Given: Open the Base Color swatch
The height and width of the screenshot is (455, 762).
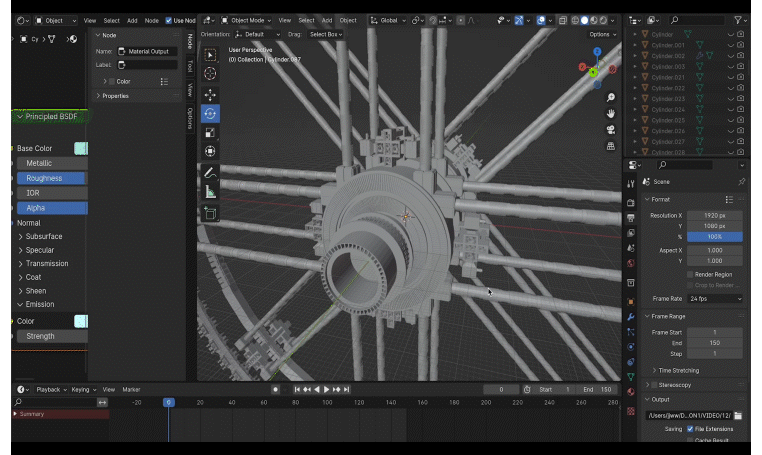Looking at the screenshot, I should coord(81,148).
